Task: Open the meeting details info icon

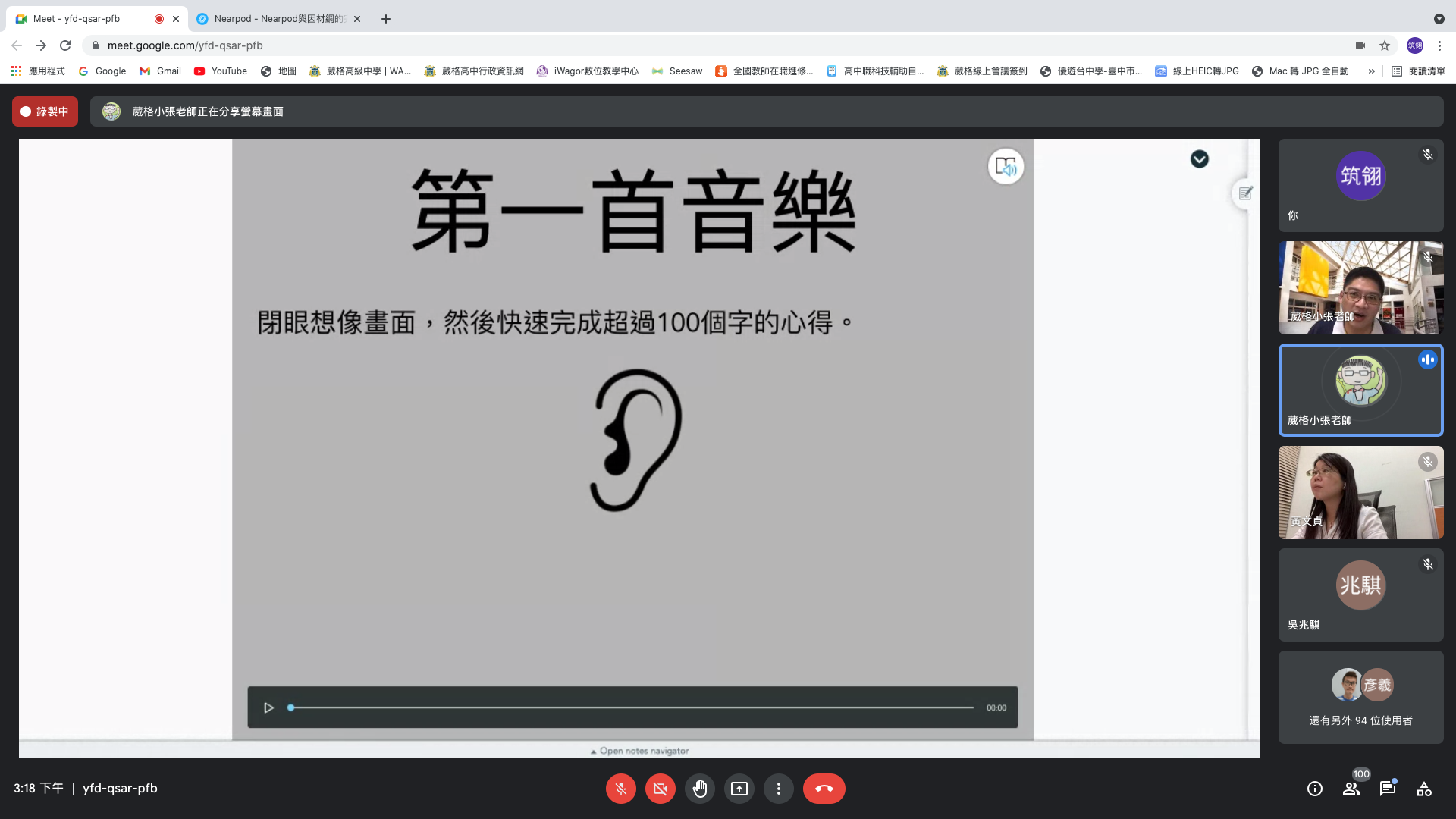Action: [1315, 789]
